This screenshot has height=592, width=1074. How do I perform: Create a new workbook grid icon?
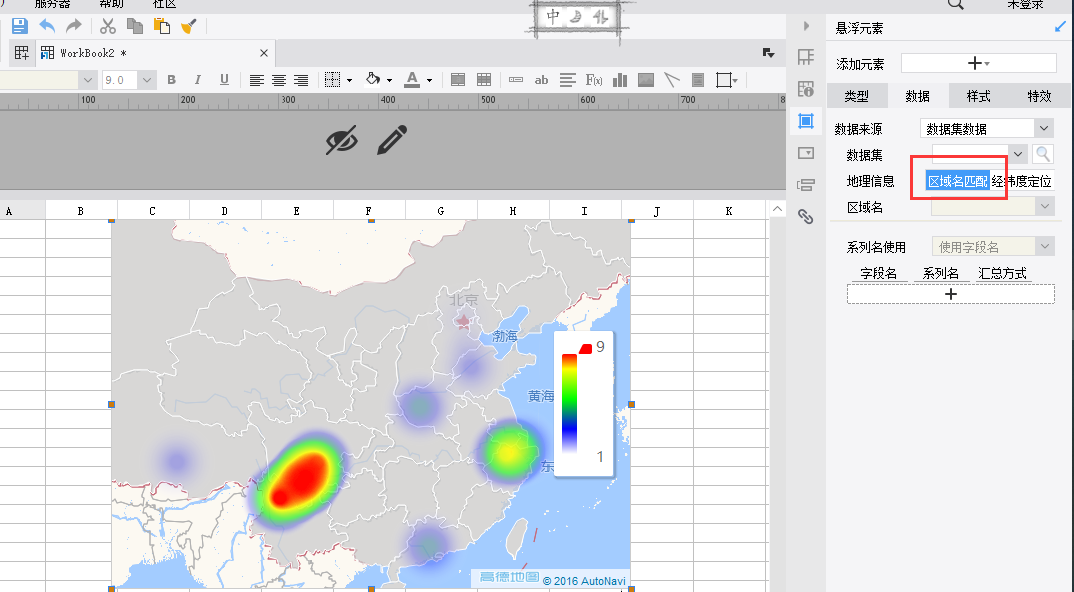click(x=21, y=53)
